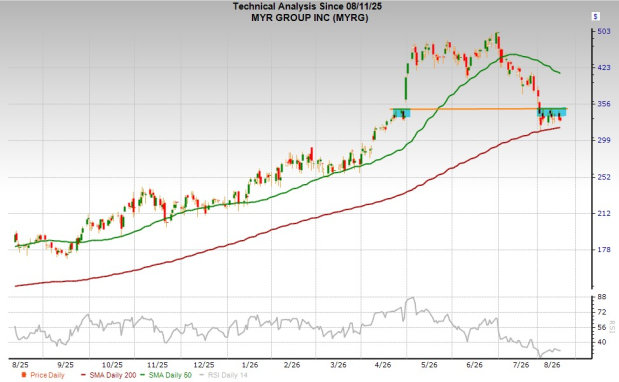Image resolution: width=619 pixels, height=382 pixels.
Task: Click the 11/25 date axis label
Action: (158, 365)
